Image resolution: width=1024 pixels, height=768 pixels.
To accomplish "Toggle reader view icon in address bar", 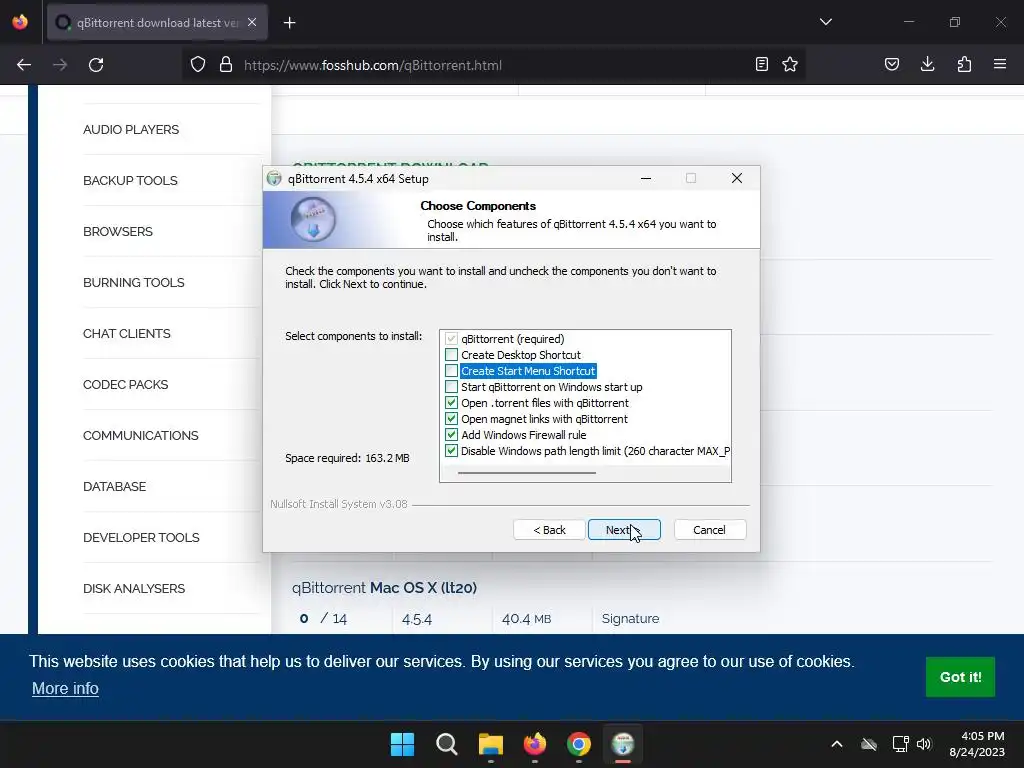I will tap(761, 64).
